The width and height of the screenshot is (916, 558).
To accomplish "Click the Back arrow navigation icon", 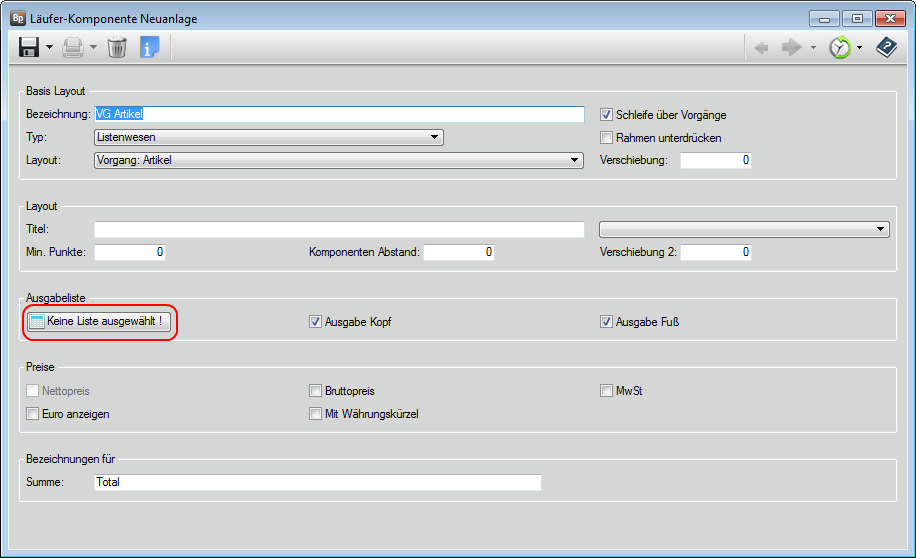I will 761,47.
